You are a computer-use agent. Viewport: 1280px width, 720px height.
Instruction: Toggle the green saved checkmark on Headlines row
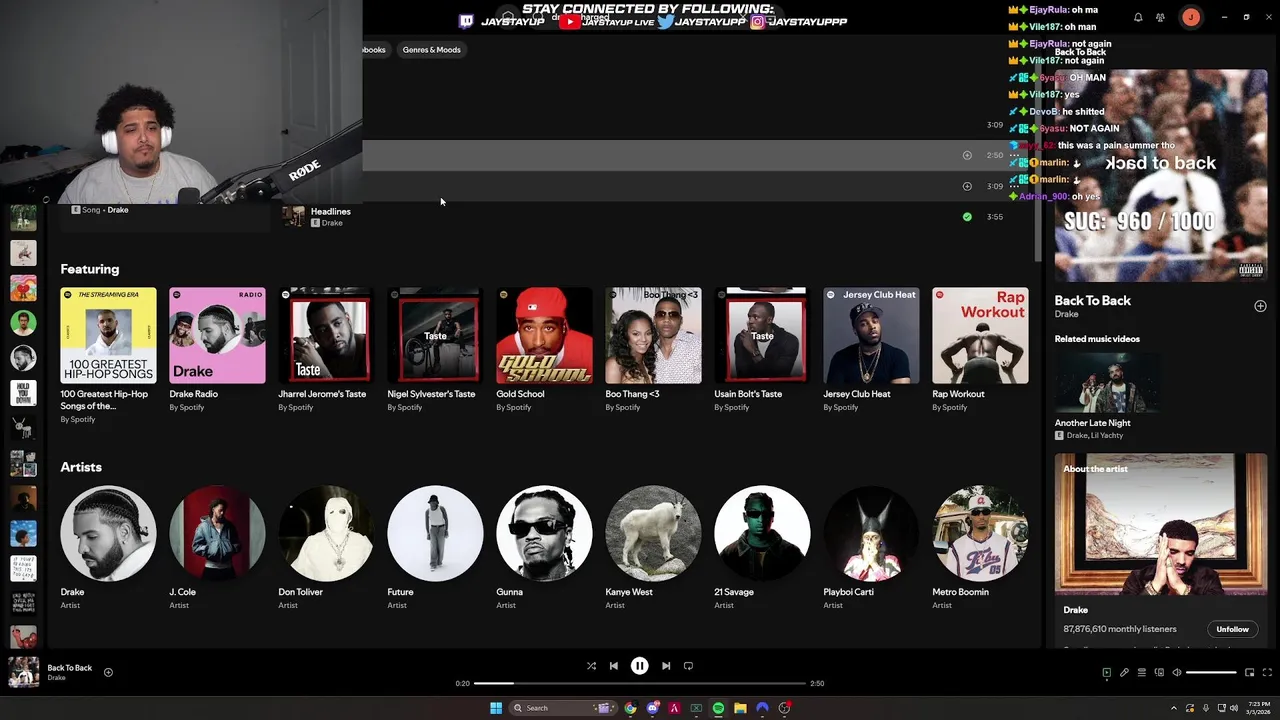tap(967, 217)
